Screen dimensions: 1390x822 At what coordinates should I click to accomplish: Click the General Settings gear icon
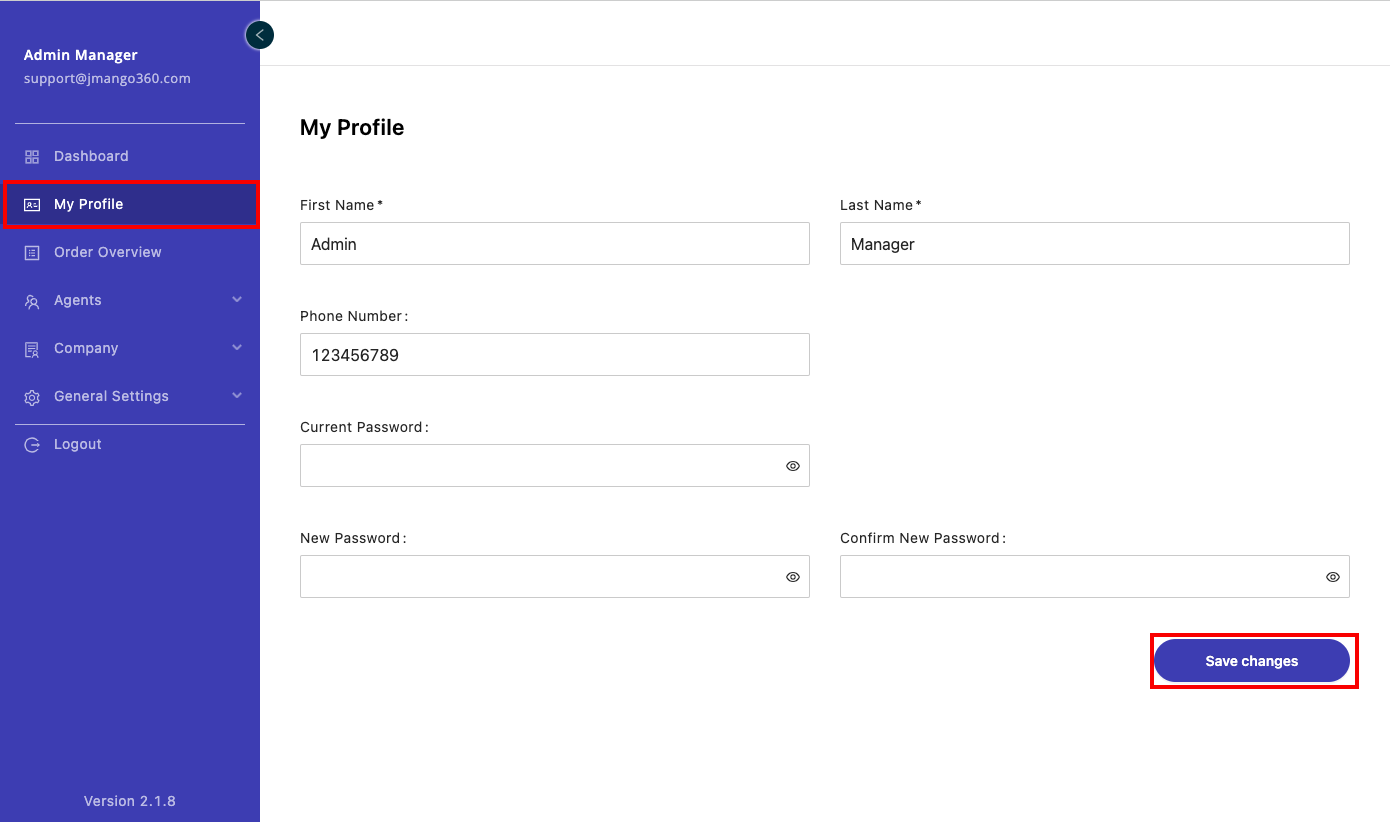pos(32,397)
